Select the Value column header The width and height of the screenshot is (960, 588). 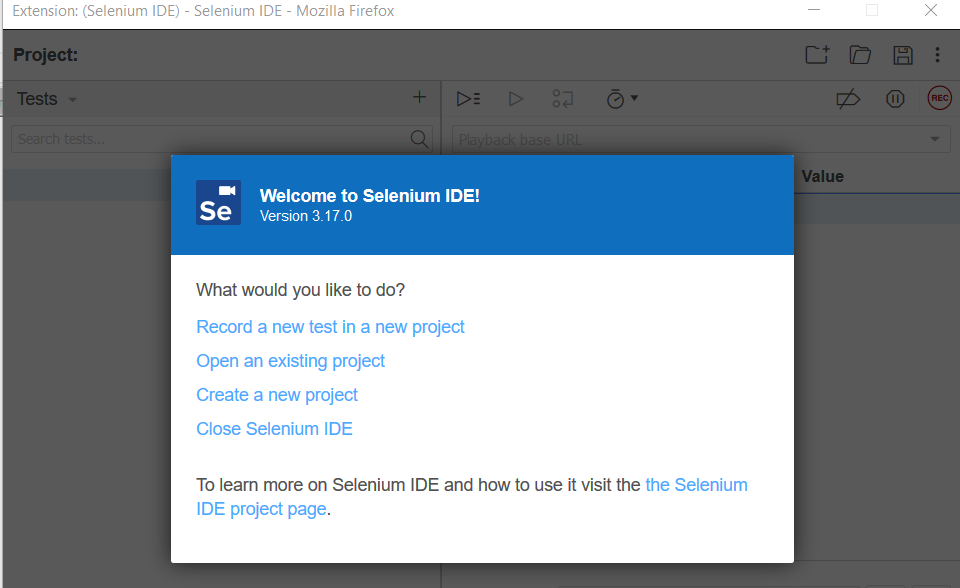click(x=822, y=176)
